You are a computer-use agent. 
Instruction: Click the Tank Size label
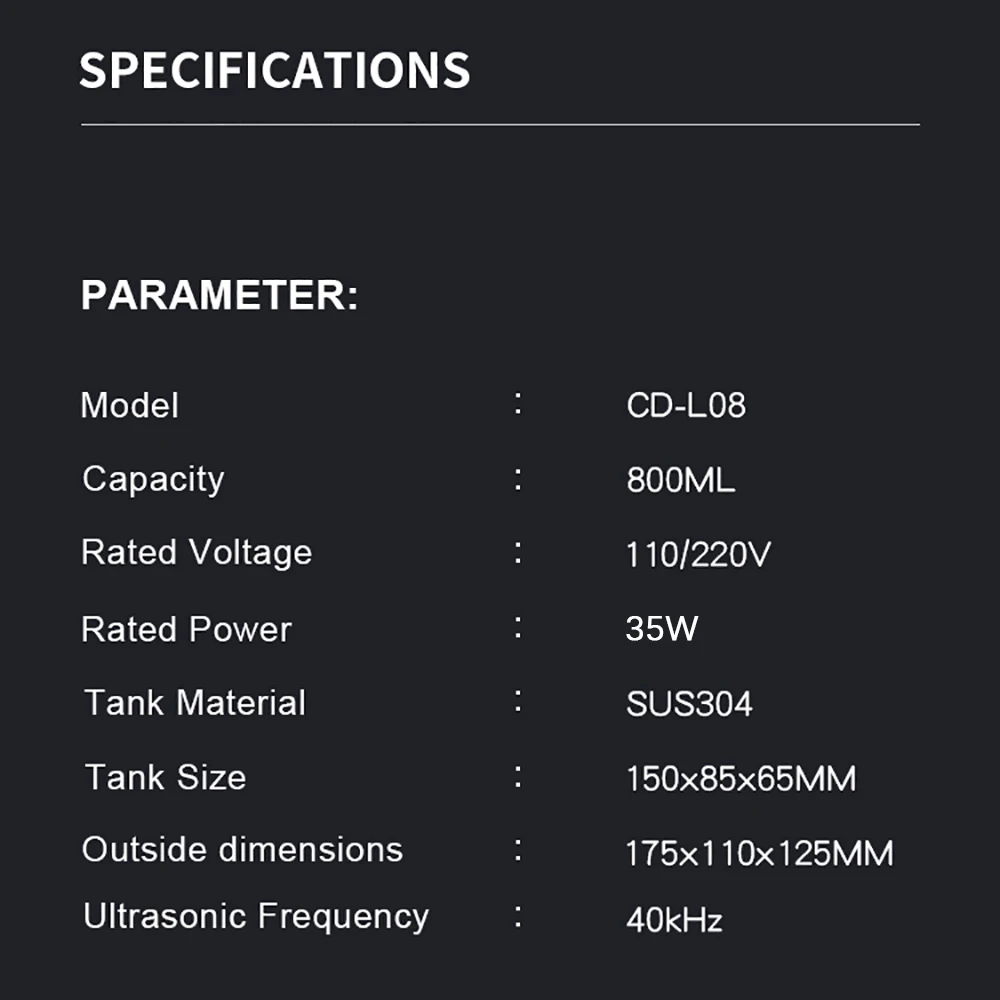click(165, 777)
